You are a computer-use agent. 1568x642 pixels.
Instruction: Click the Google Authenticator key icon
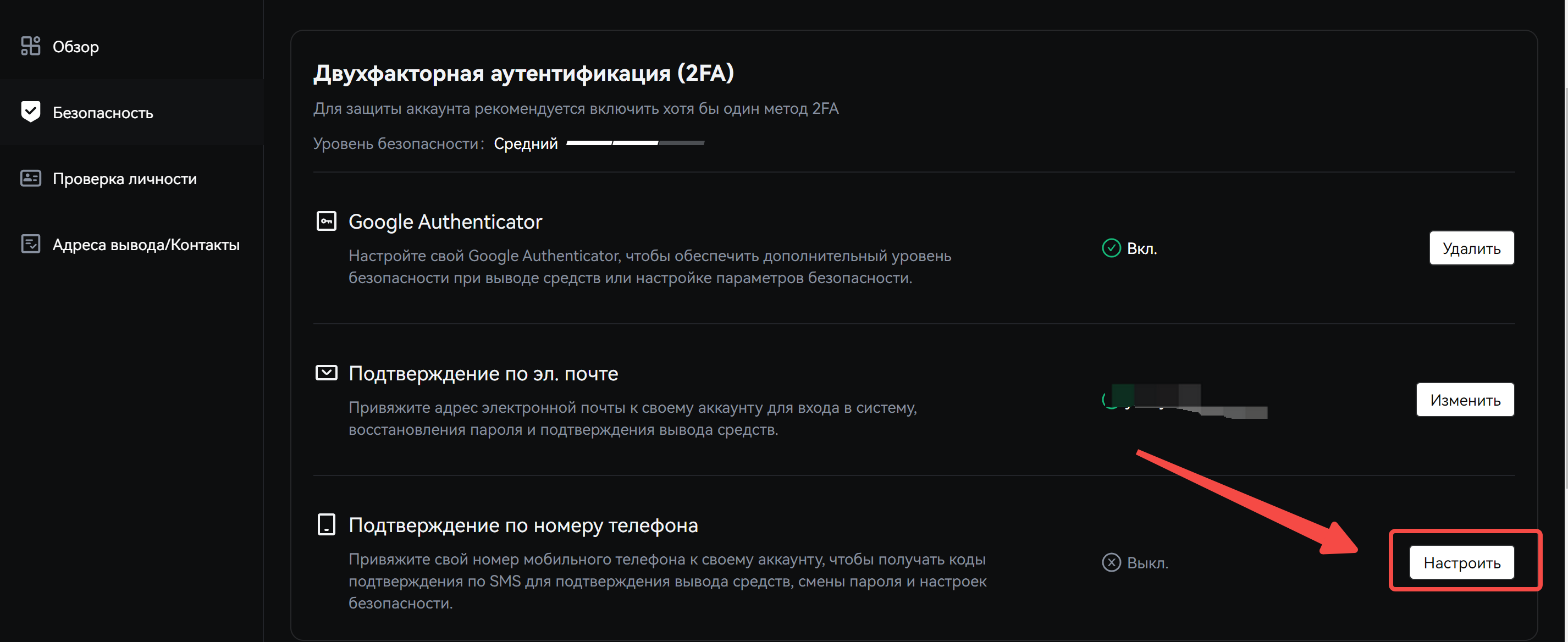[x=326, y=221]
